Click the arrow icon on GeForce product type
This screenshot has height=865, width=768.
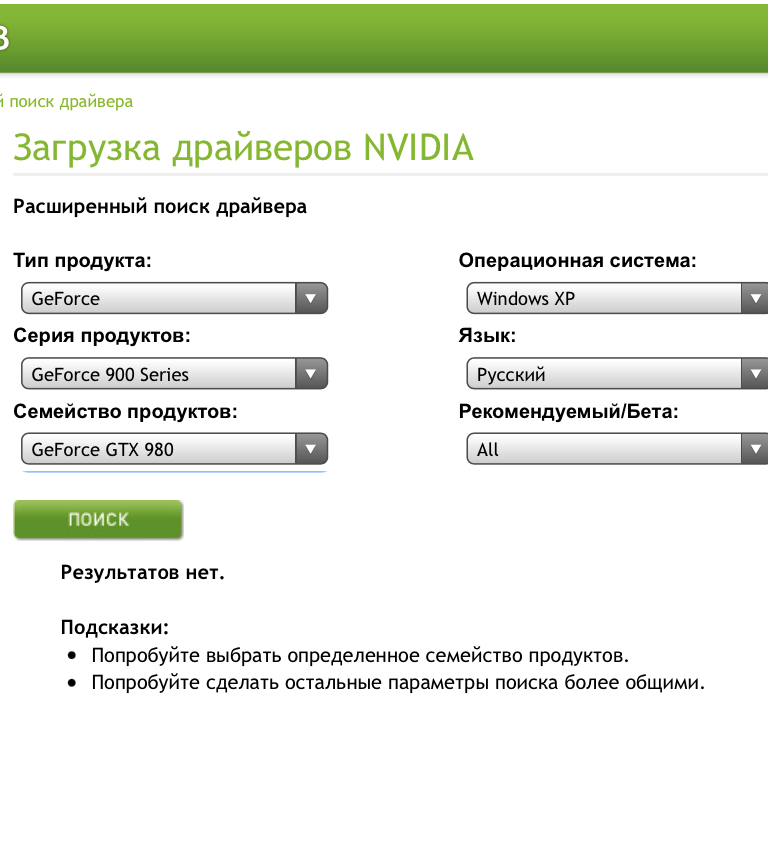pos(311,298)
